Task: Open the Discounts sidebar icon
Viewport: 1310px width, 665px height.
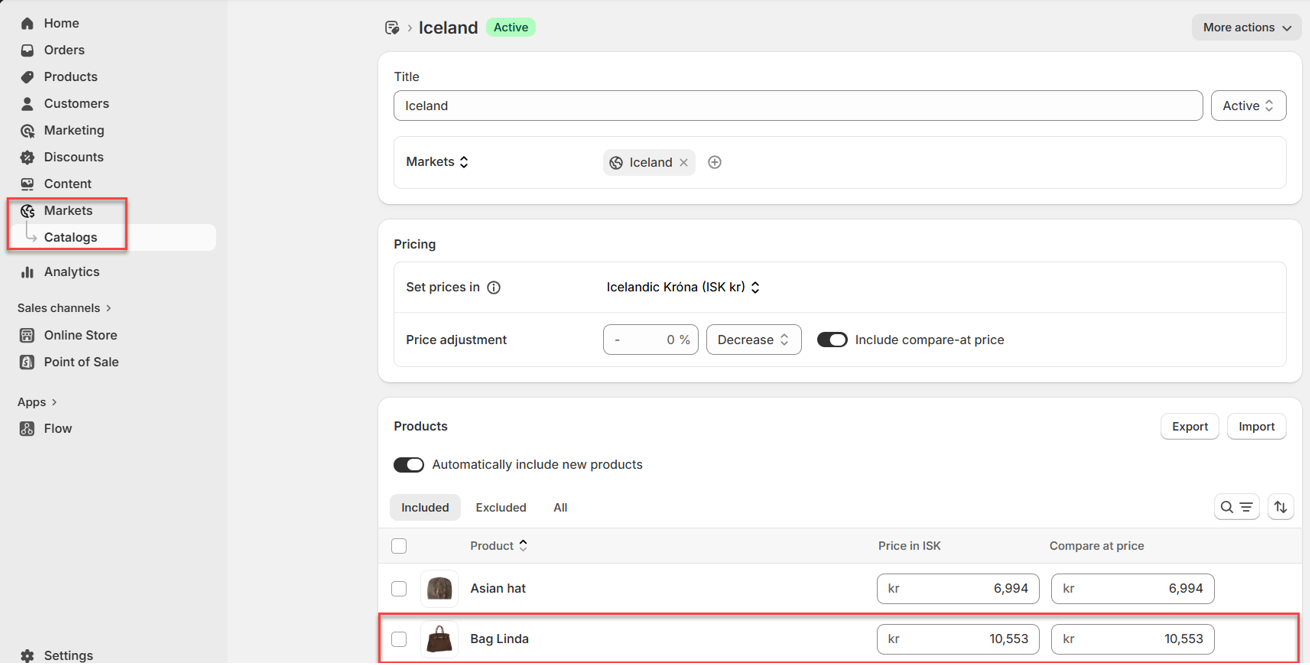Action: (27, 157)
